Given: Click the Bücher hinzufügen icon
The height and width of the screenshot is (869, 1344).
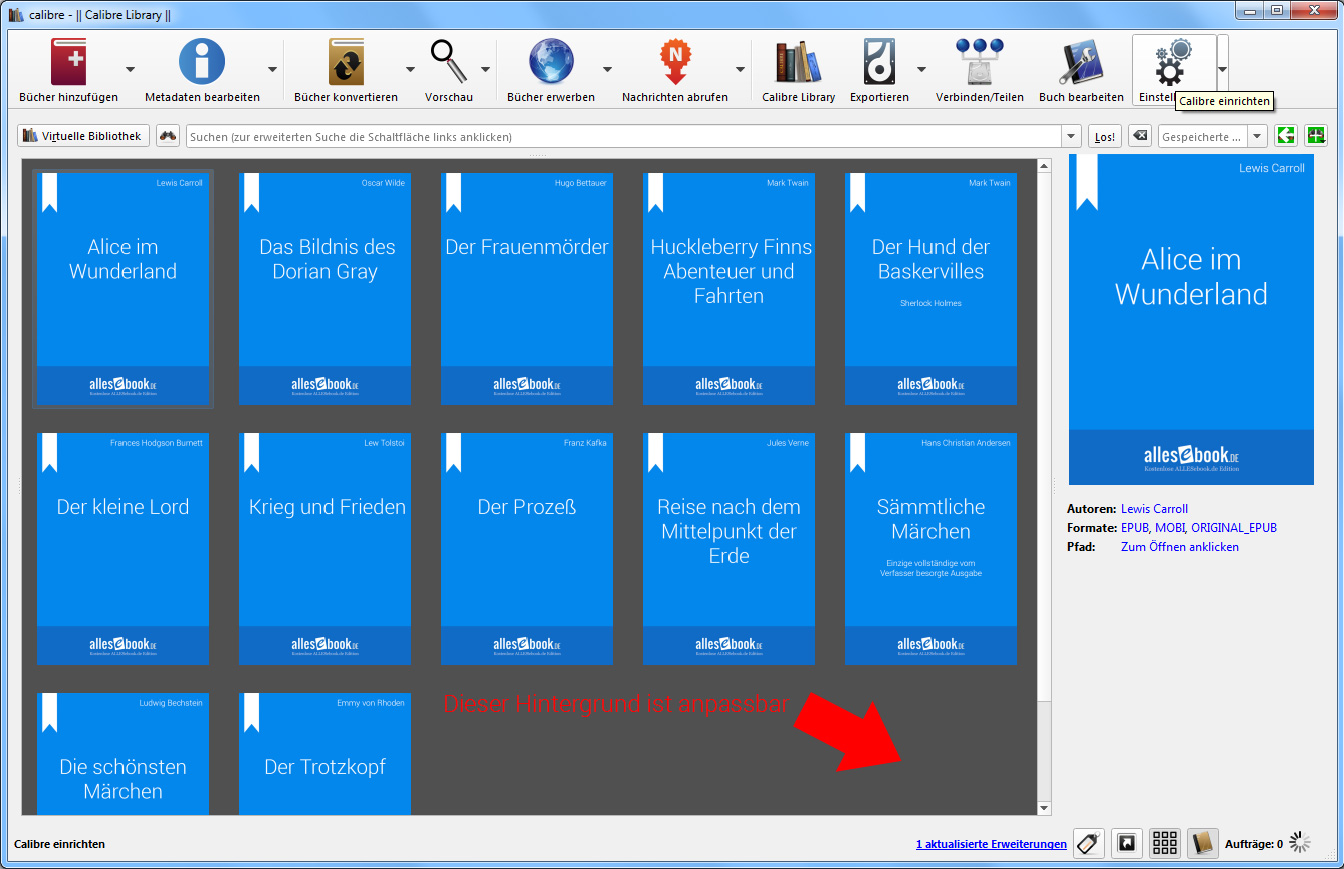Looking at the screenshot, I should click(69, 62).
